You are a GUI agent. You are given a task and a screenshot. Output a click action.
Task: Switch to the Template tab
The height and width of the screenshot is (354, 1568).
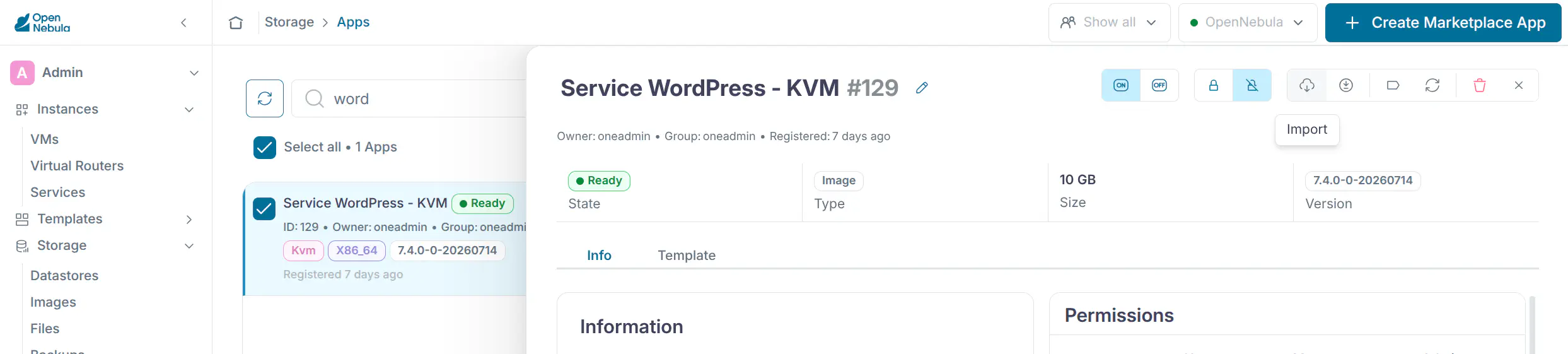tap(687, 256)
